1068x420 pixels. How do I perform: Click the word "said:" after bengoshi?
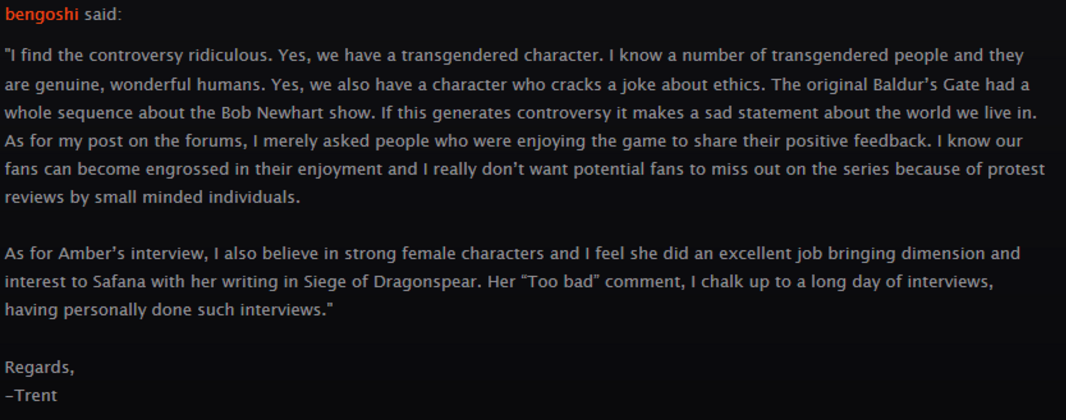tap(102, 15)
